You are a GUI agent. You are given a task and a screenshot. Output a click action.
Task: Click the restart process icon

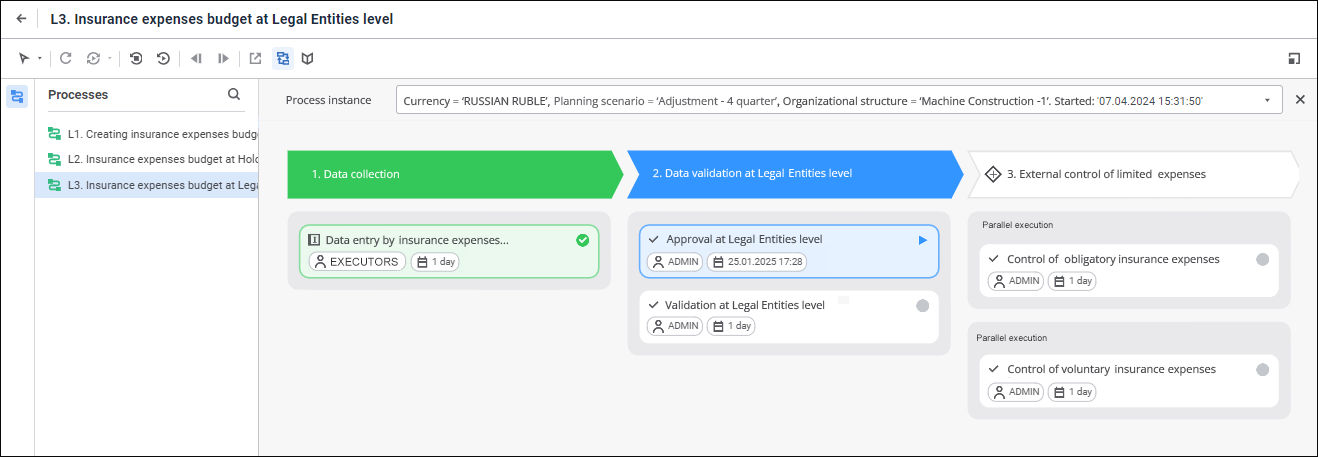pyautogui.click(x=163, y=59)
